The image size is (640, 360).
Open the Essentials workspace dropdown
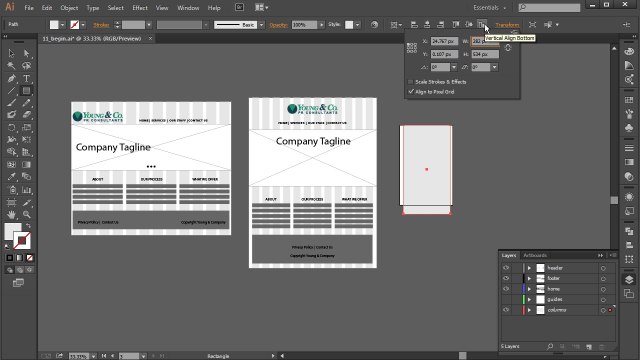[490, 8]
